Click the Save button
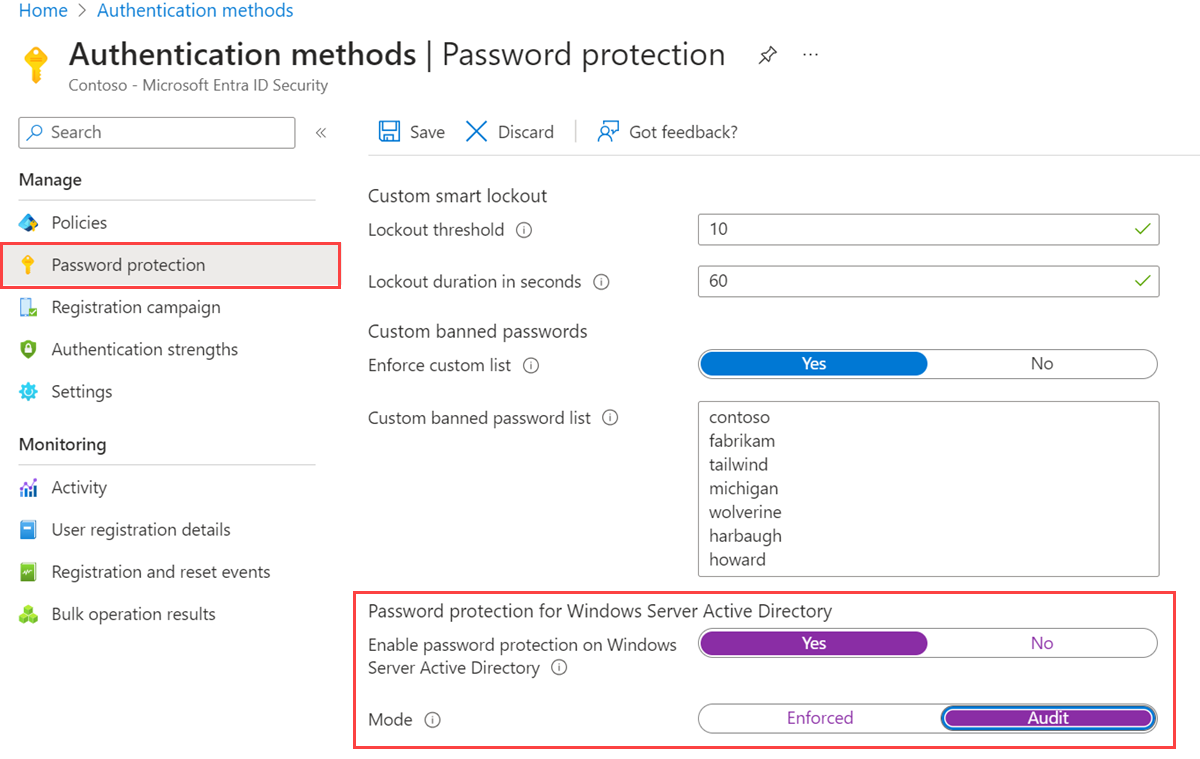This screenshot has height=759, width=1200. tap(410, 131)
